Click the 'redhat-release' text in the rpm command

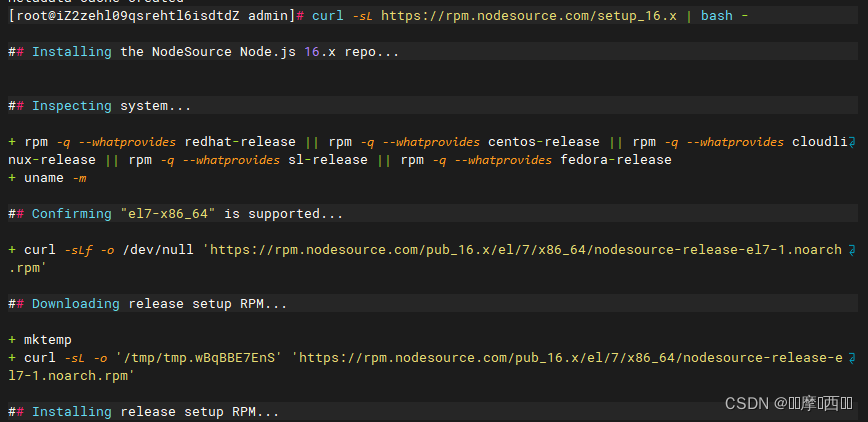[240, 142]
